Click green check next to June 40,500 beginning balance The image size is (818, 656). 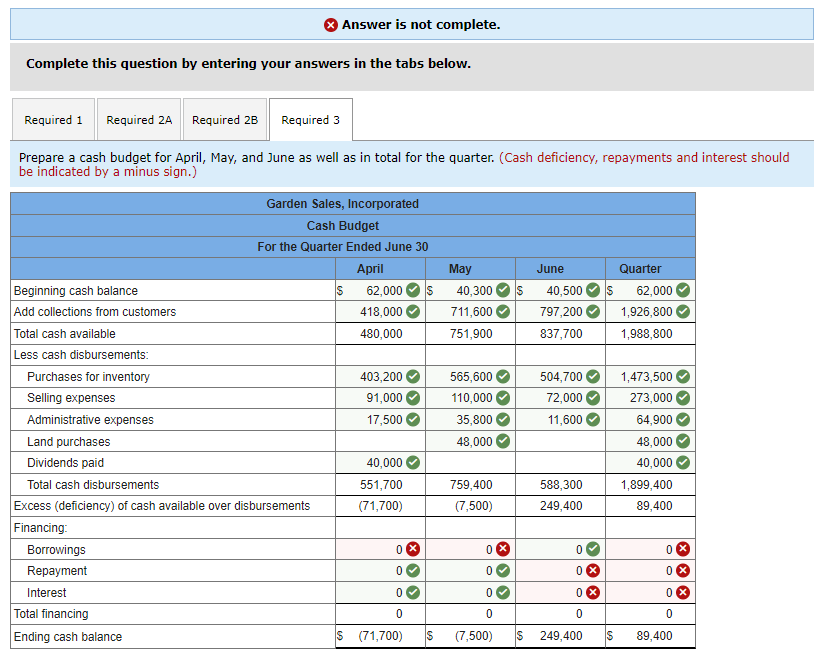point(593,290)
